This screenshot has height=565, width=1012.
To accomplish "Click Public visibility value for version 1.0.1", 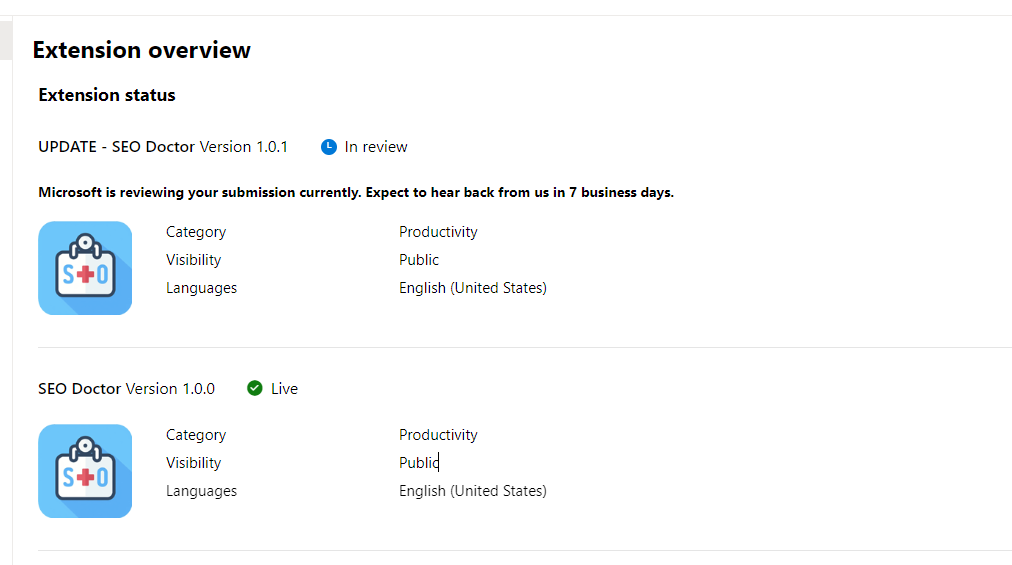I will (x=419, y=260).
